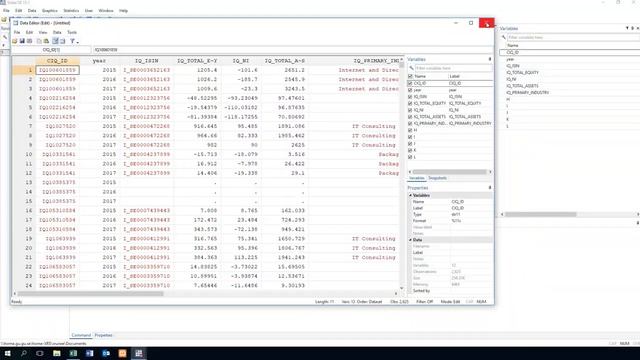The height and width of the screenshot is (360, 640).
Task: Collapse the Data section in Properties
Action: pos(410,240)
